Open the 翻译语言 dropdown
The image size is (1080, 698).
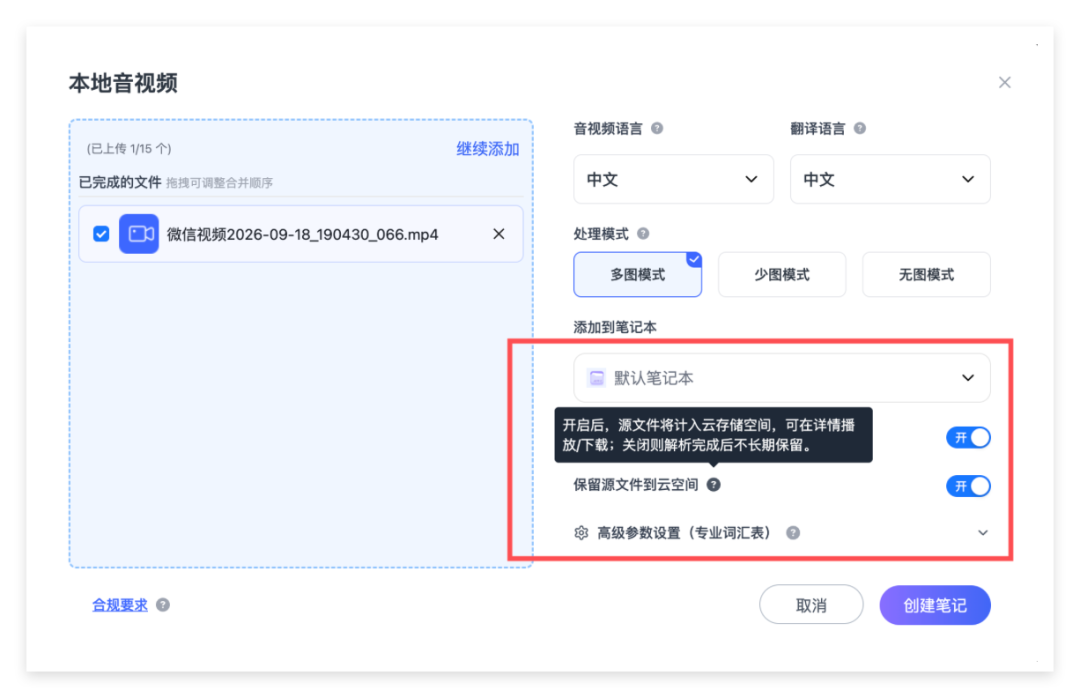coord(890,179)
